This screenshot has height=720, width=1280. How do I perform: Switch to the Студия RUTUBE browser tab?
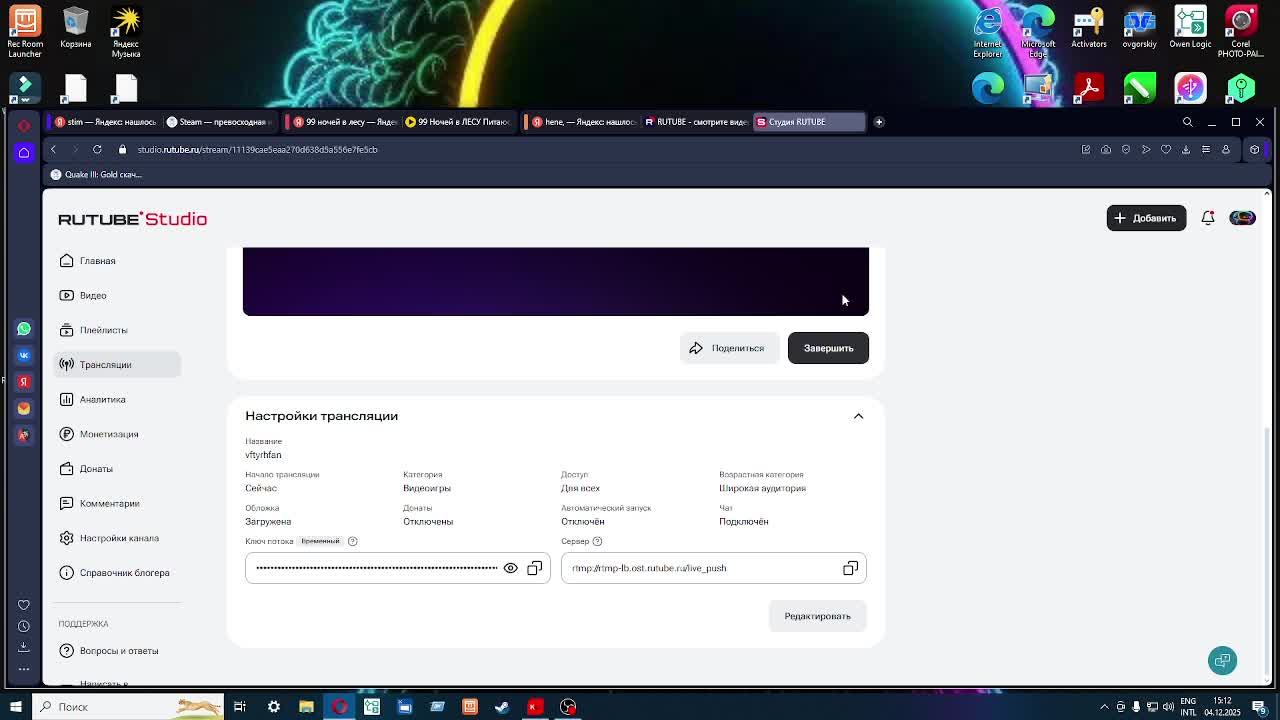pyautogui.click(x=808, y=122)
